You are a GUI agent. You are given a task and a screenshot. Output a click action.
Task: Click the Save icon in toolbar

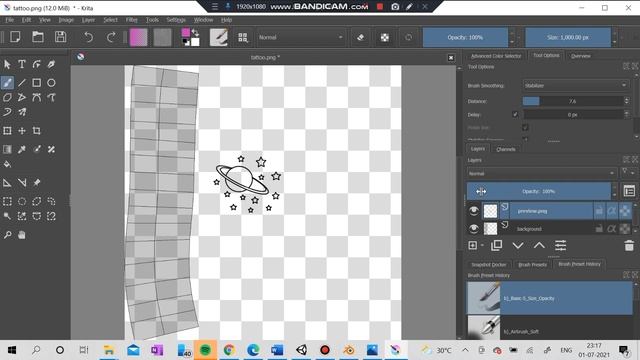click(60, 37)
